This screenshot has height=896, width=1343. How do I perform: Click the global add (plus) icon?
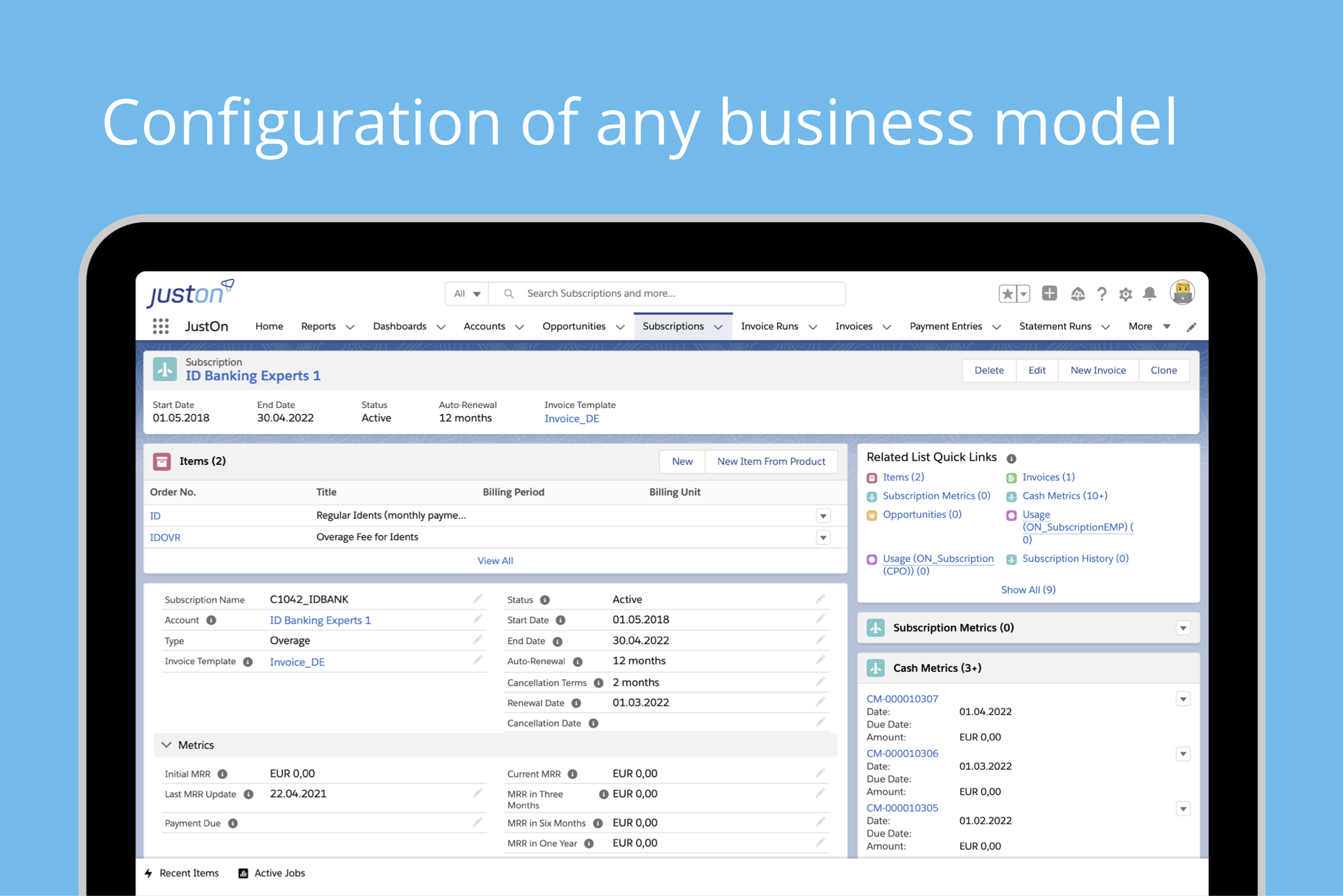1049,293
